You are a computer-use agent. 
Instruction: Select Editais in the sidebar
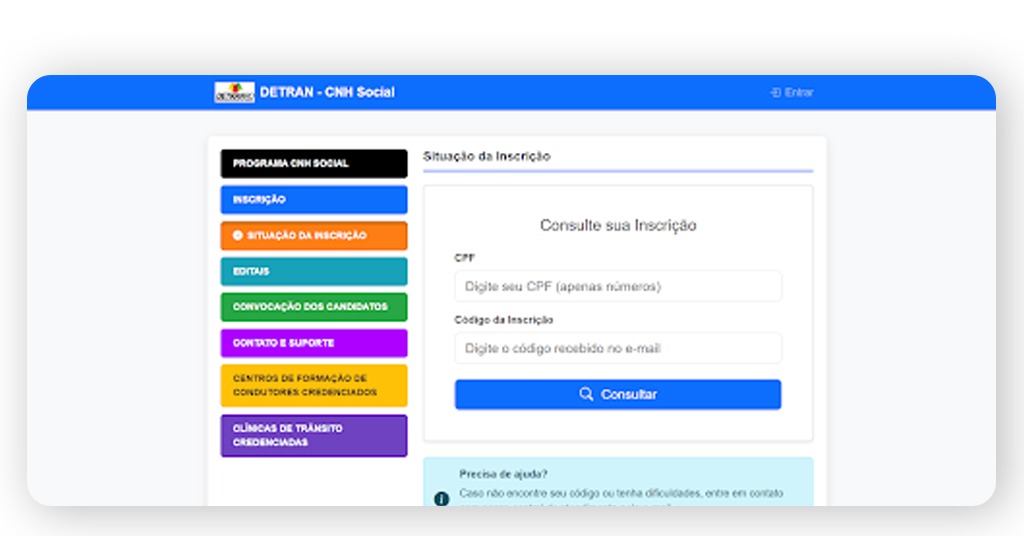tap(314, 272)
